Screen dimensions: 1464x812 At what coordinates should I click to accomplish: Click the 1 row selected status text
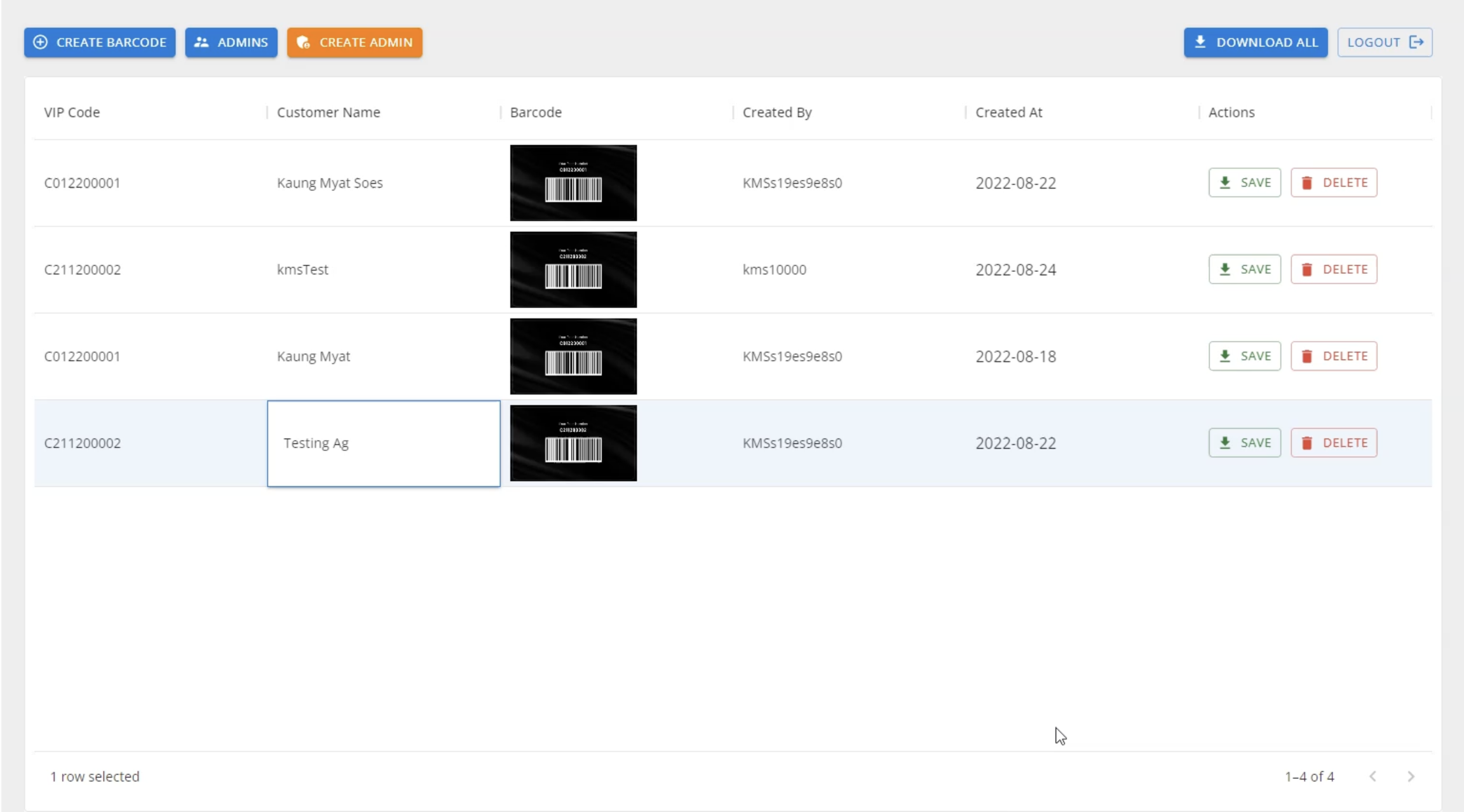pyautogui.click(x=95, y=776)
